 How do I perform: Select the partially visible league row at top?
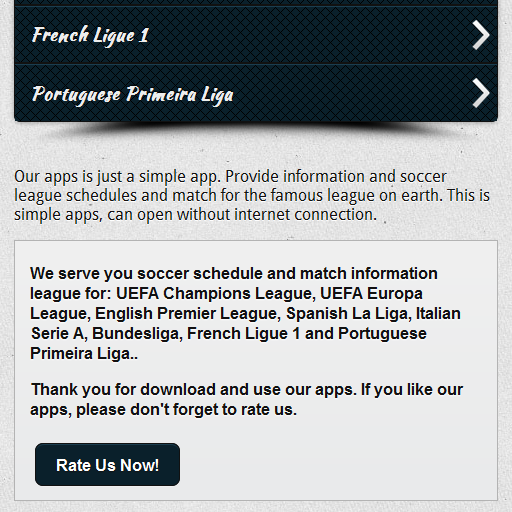click(x=256, y=3)
